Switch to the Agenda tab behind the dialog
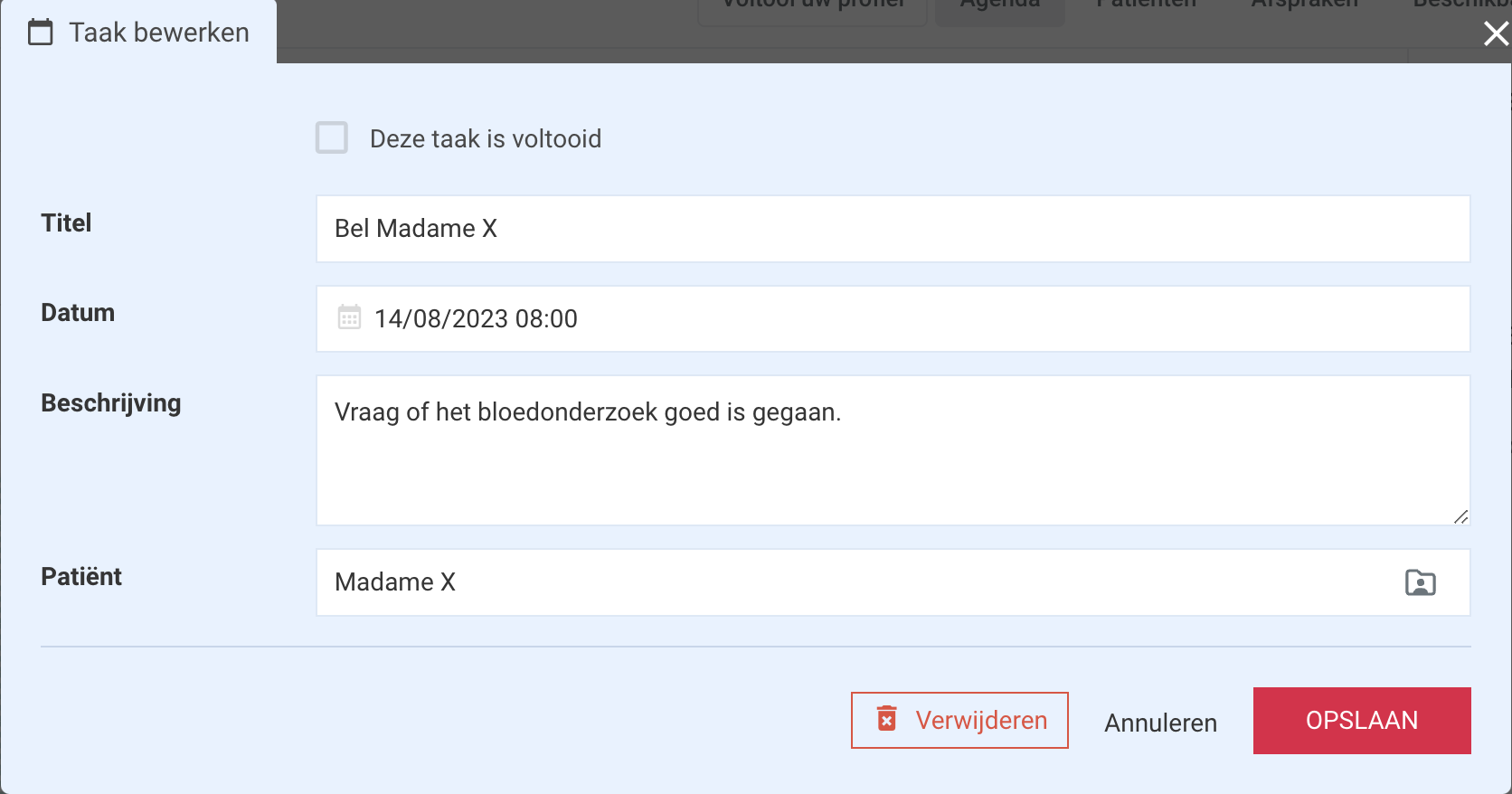This screenshot has height=794, width=1512. point(999,7)
